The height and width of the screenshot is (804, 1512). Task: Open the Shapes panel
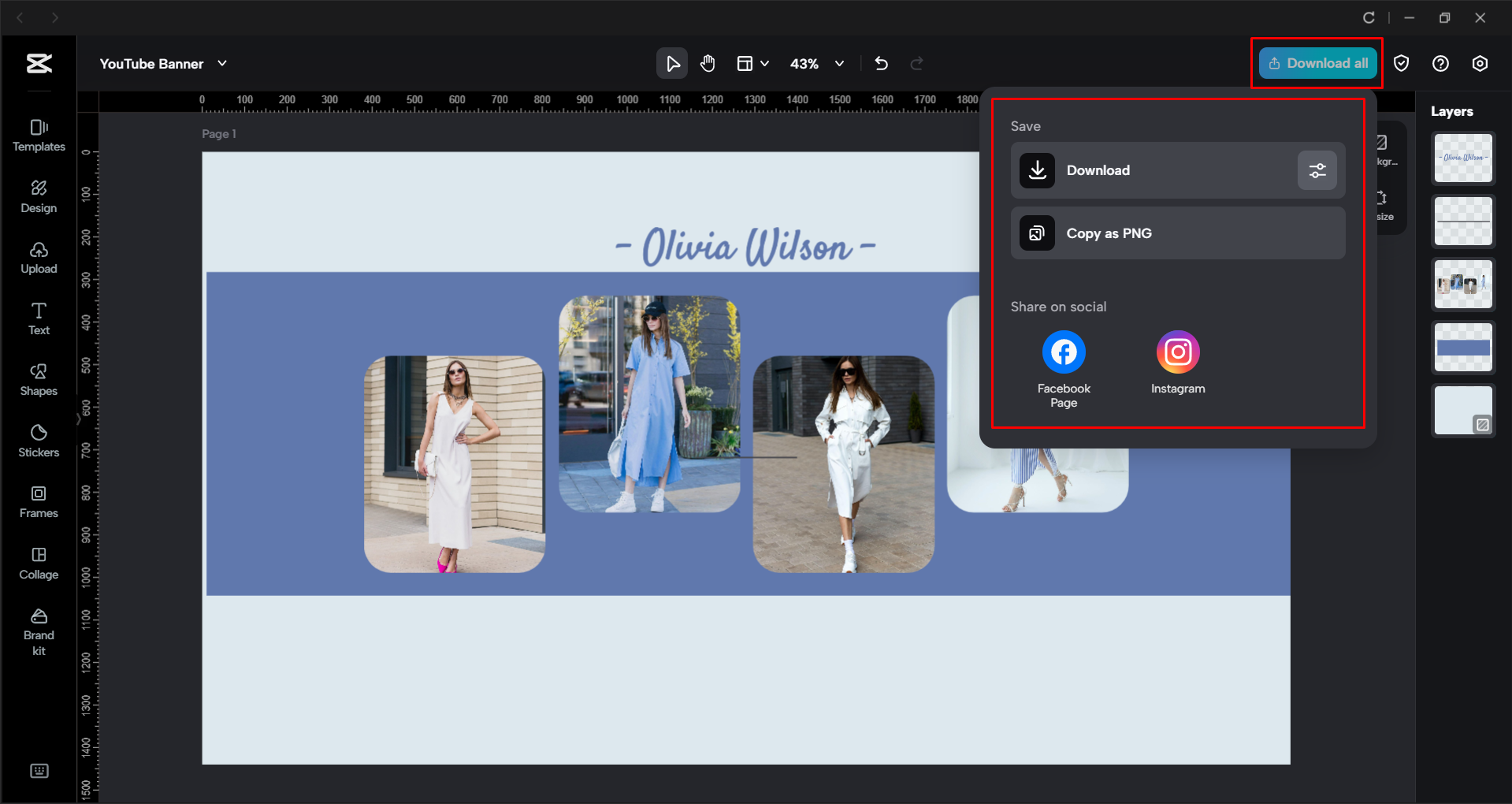pos(38,378)
